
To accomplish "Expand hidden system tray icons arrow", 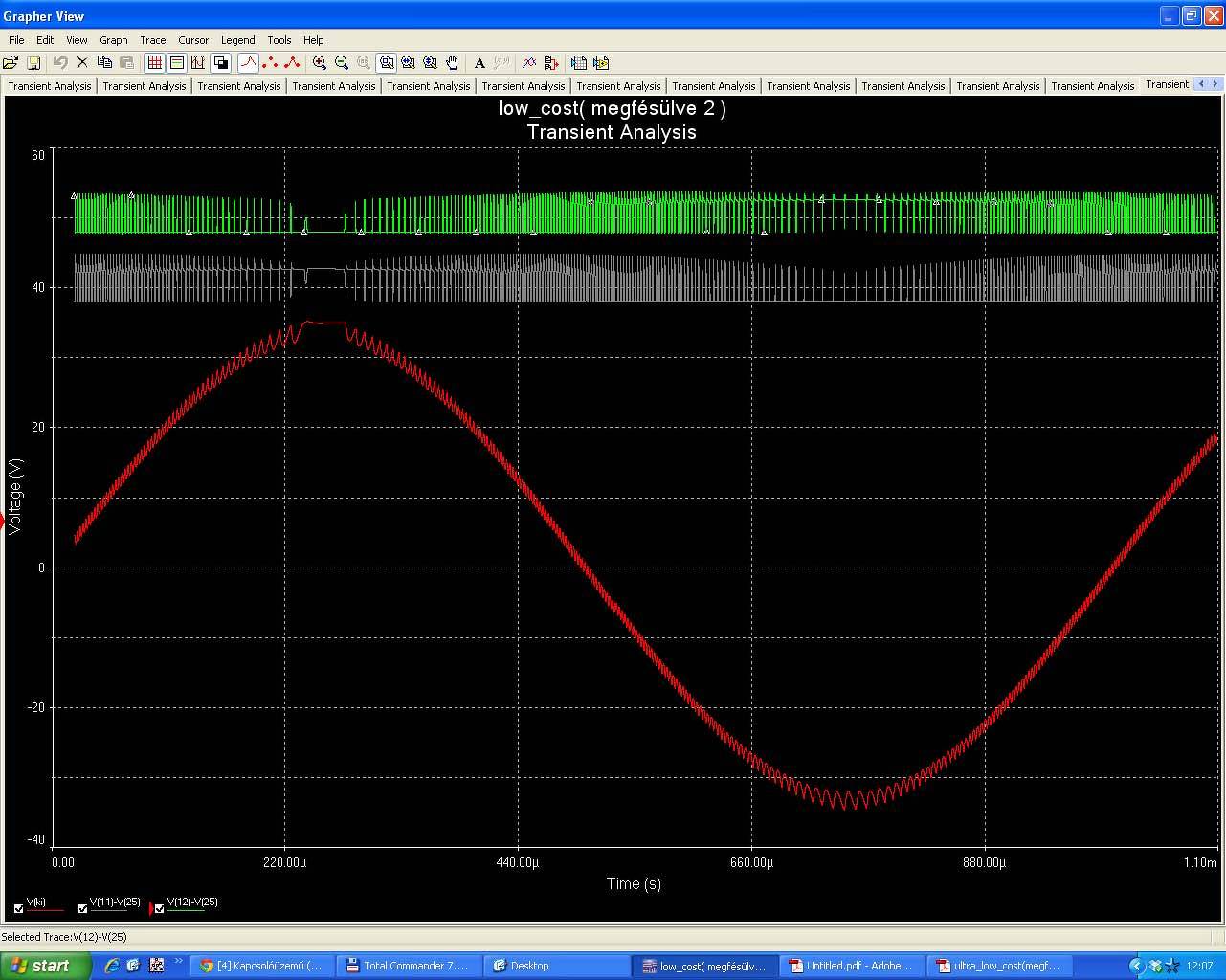I will click(x=1136, y=966).
